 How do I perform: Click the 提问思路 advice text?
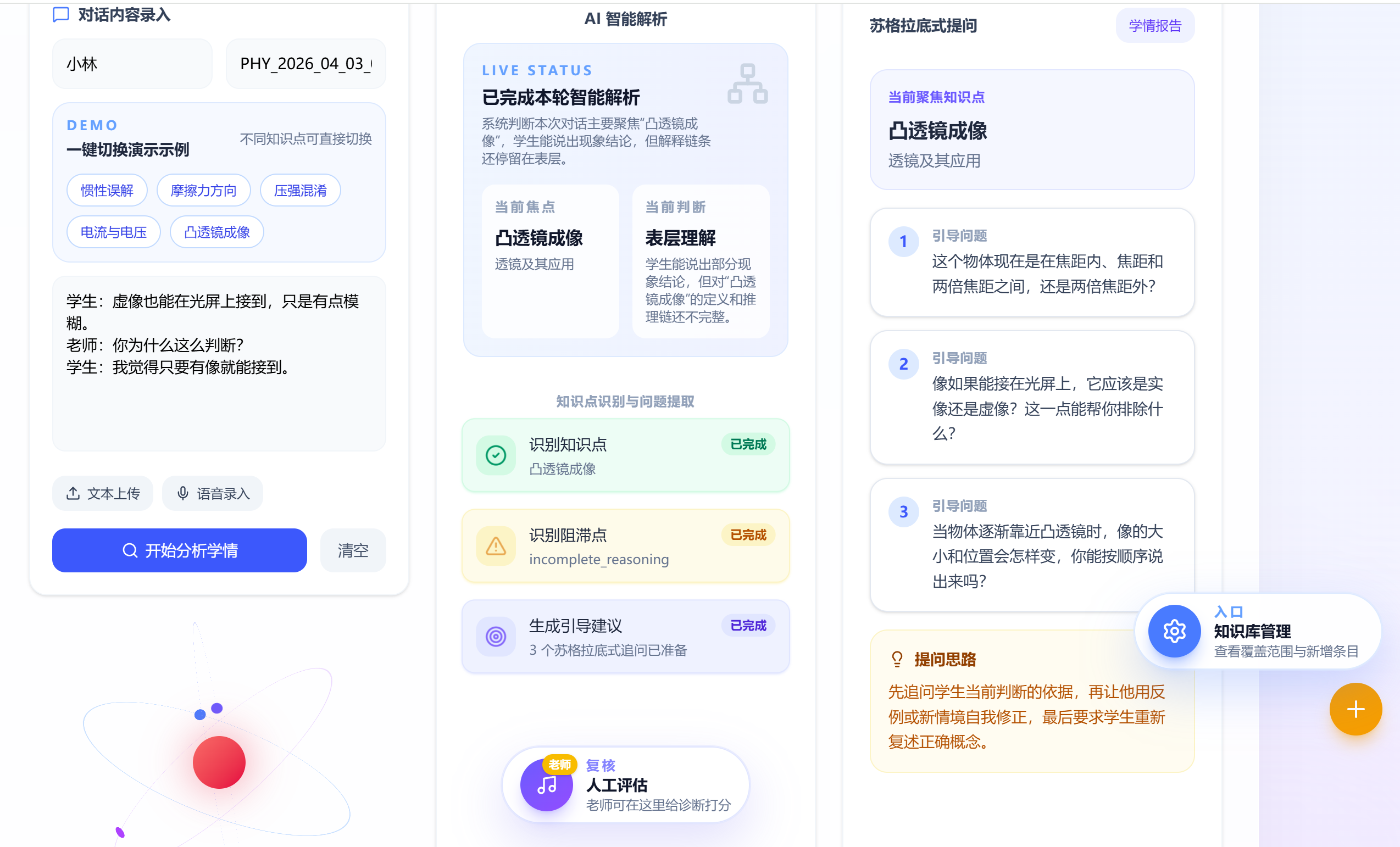coord(1026,717)
